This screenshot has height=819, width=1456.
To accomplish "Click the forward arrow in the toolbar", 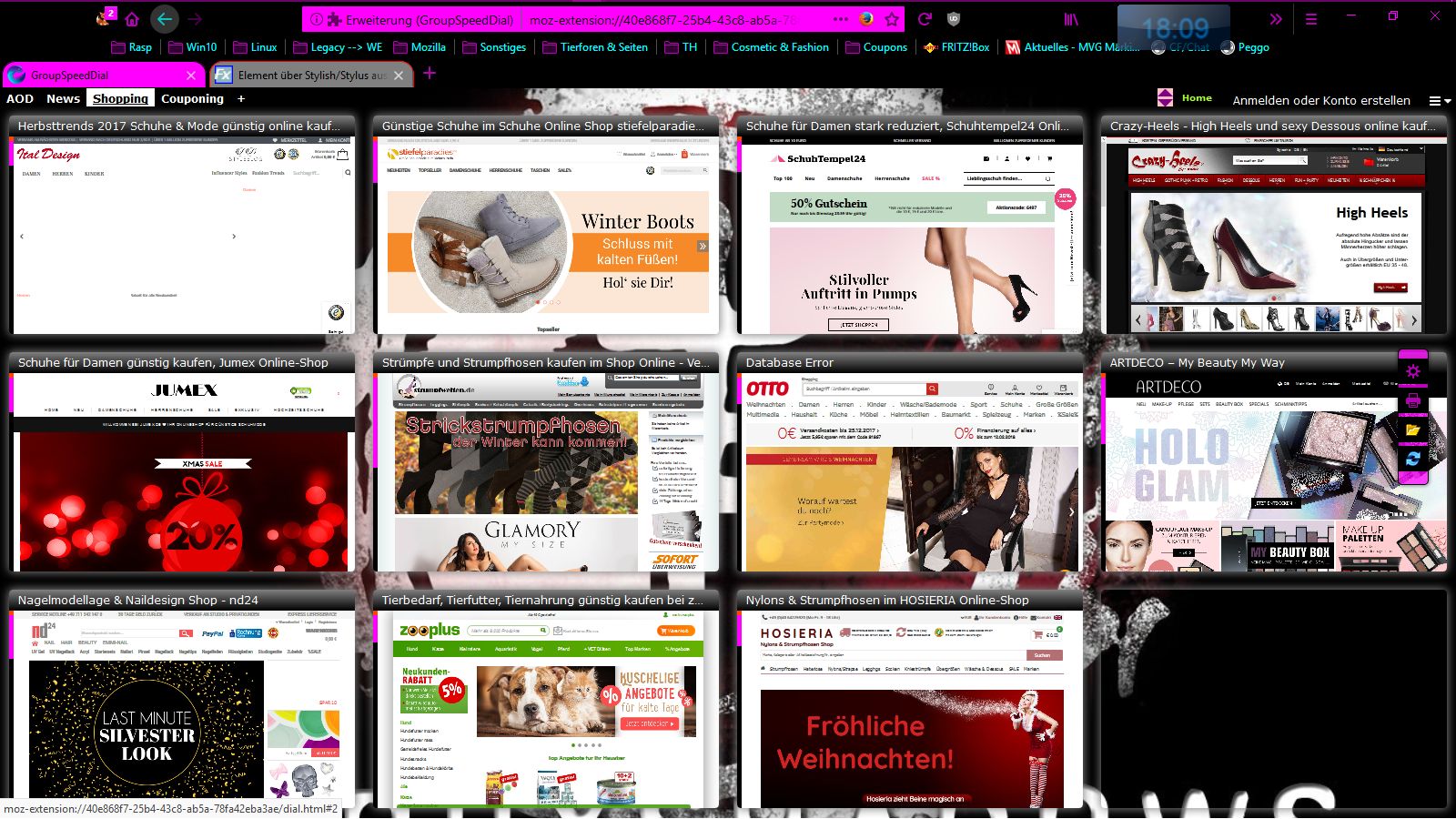I will pos(195,18).
